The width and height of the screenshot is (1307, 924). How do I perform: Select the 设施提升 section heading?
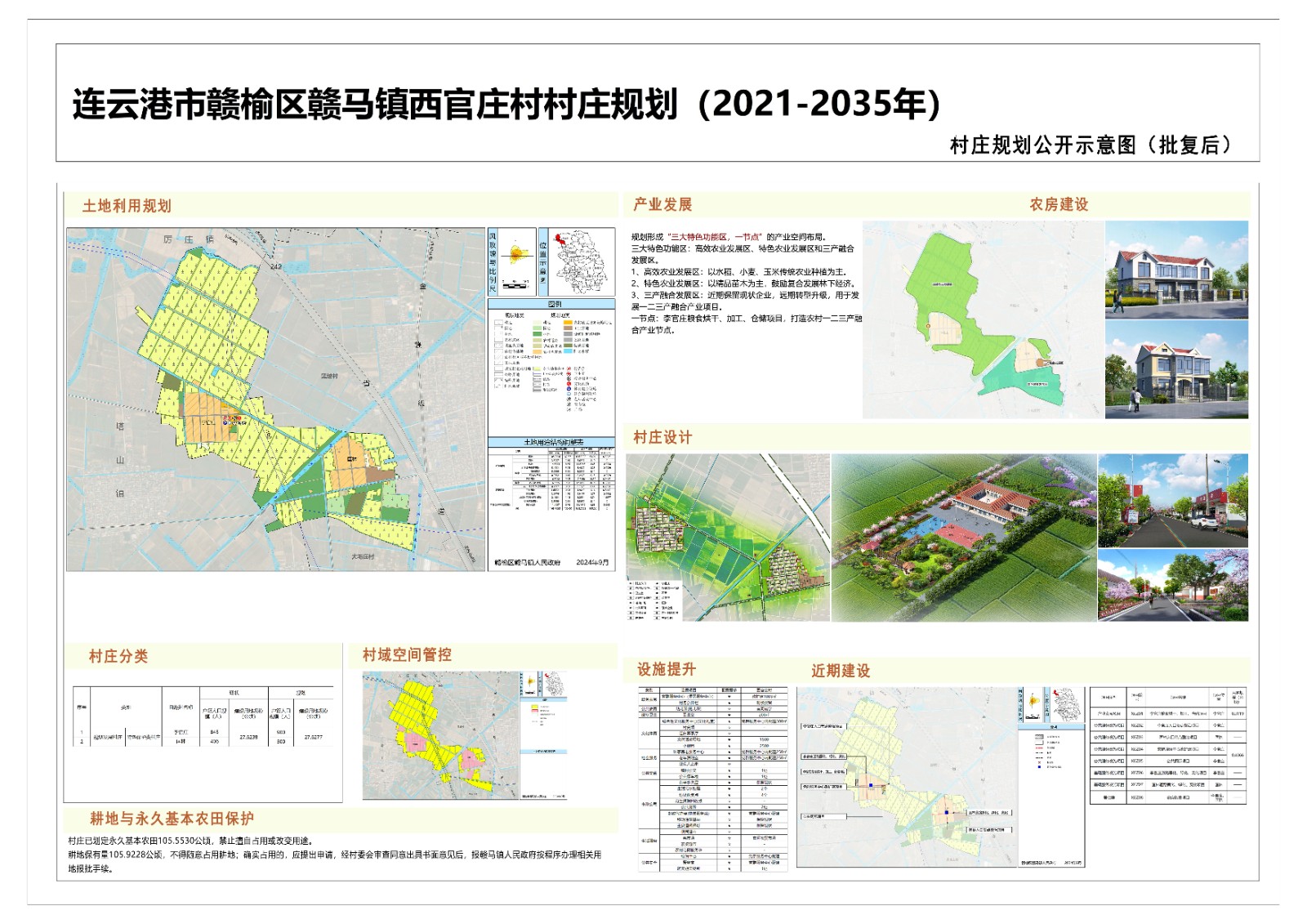(667, 669)
